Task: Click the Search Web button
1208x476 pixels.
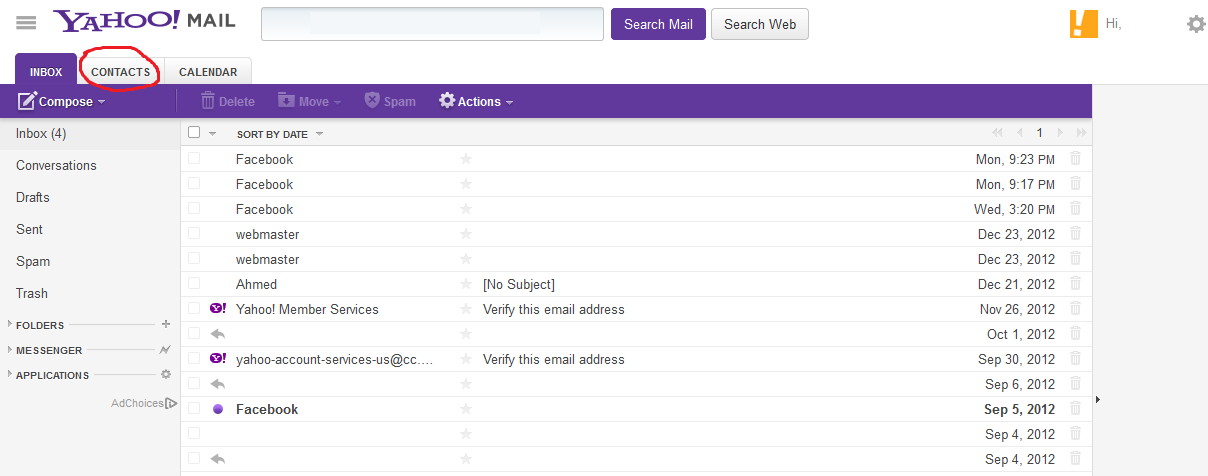Action: point(760,24)
